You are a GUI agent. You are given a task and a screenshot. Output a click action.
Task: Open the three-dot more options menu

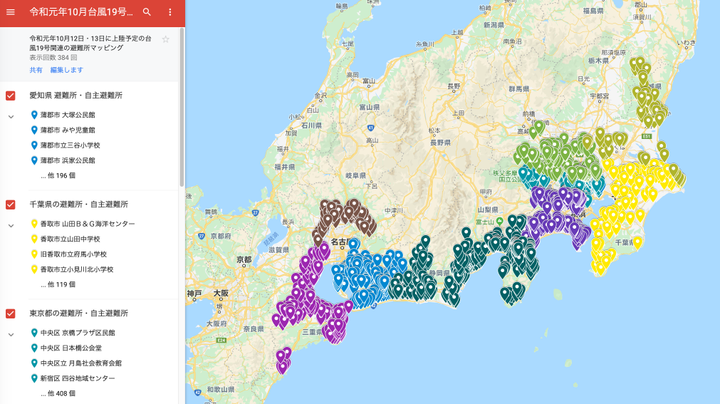[x=170, y=12]
